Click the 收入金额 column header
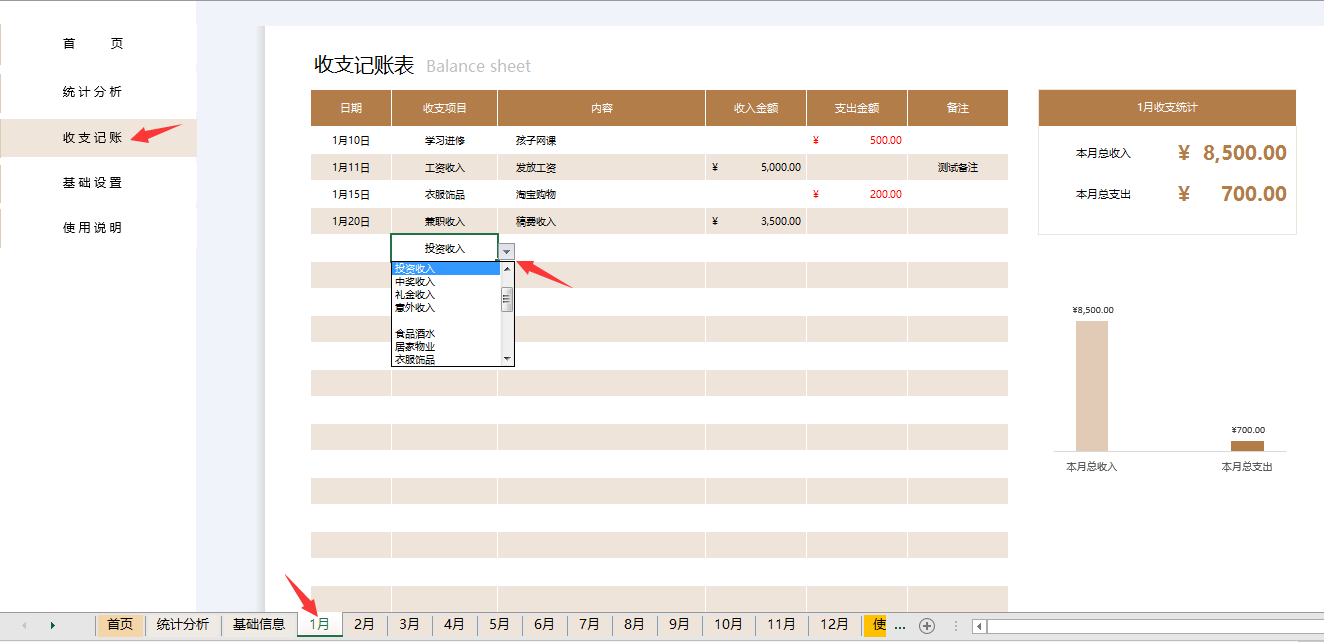Viewport: 1324px width, 642px height. [x=756, y=108]
